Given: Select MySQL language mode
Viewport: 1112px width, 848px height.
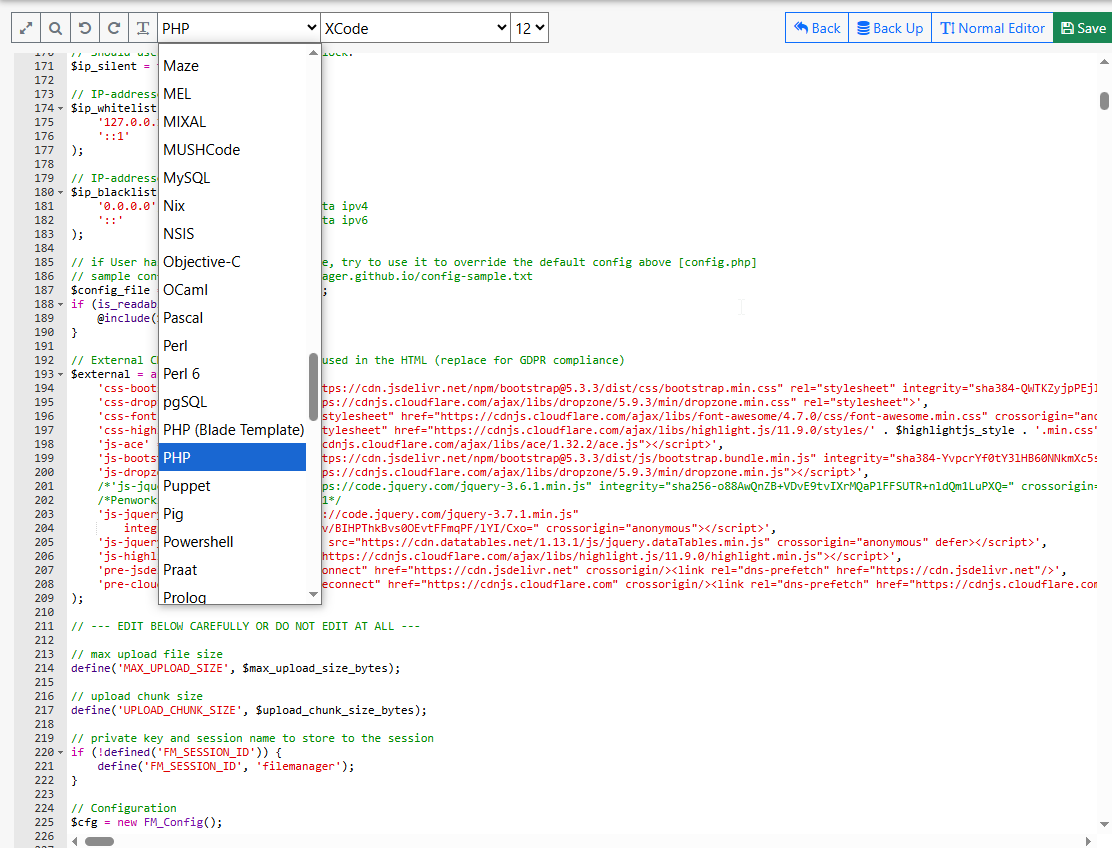Looking at the screenshot, I should (233, 178).
